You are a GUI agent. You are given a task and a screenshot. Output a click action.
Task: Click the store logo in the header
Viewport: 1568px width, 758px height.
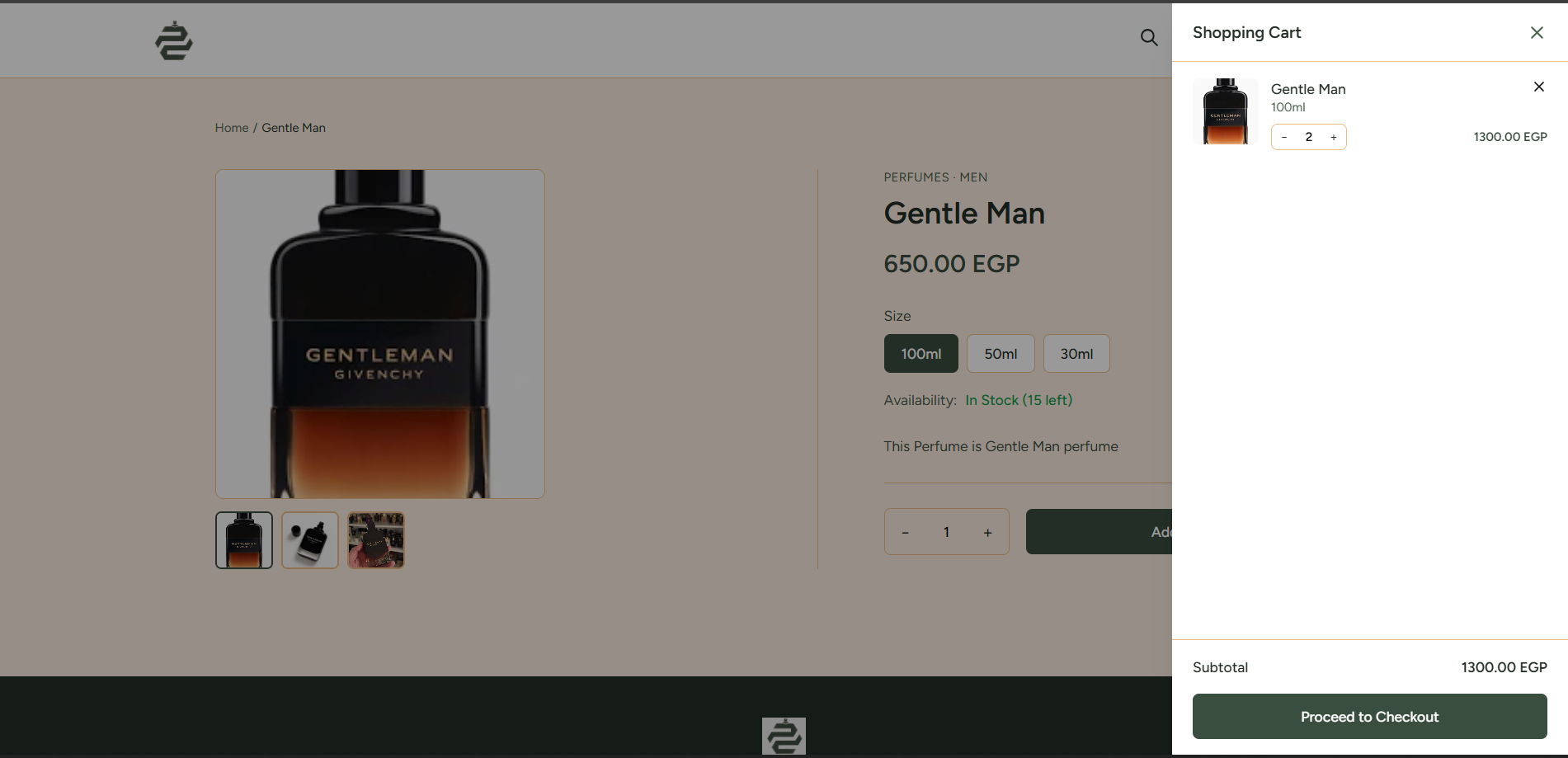[174, 40]
